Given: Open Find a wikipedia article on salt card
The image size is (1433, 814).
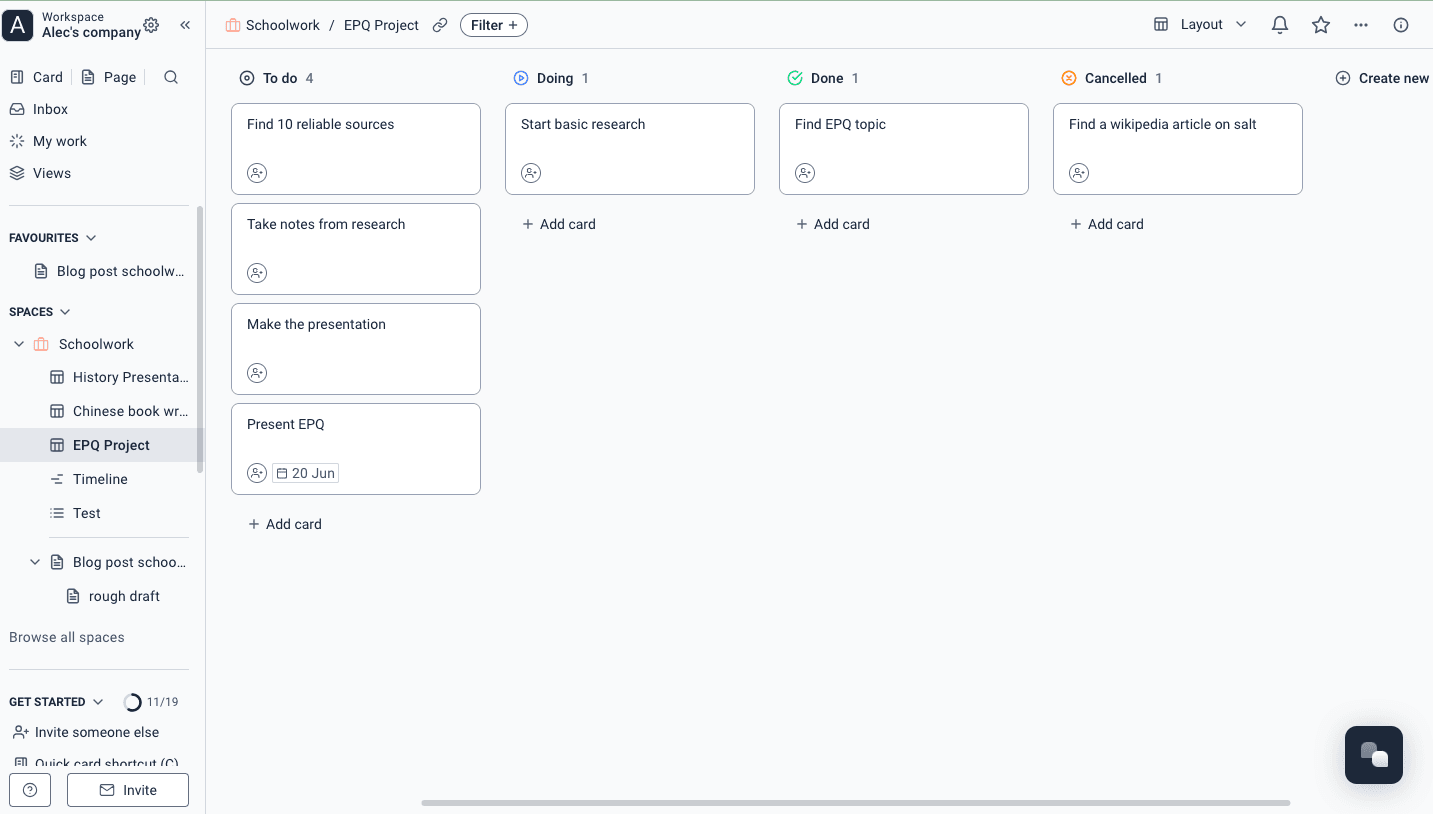Looking at the screenshot, I should coord(1178,149).
